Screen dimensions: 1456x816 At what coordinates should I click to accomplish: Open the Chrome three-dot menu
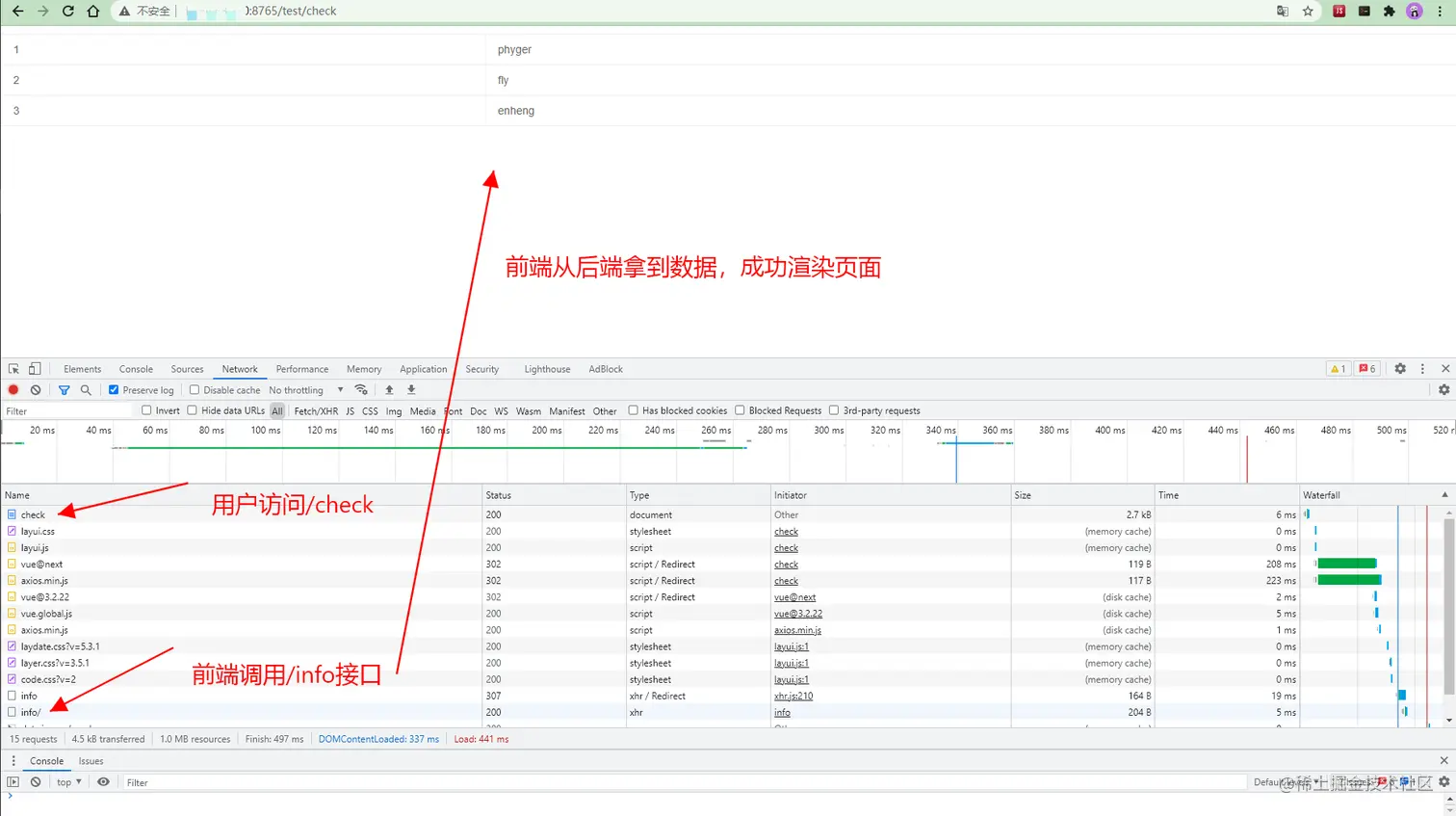coord(1440,12)
